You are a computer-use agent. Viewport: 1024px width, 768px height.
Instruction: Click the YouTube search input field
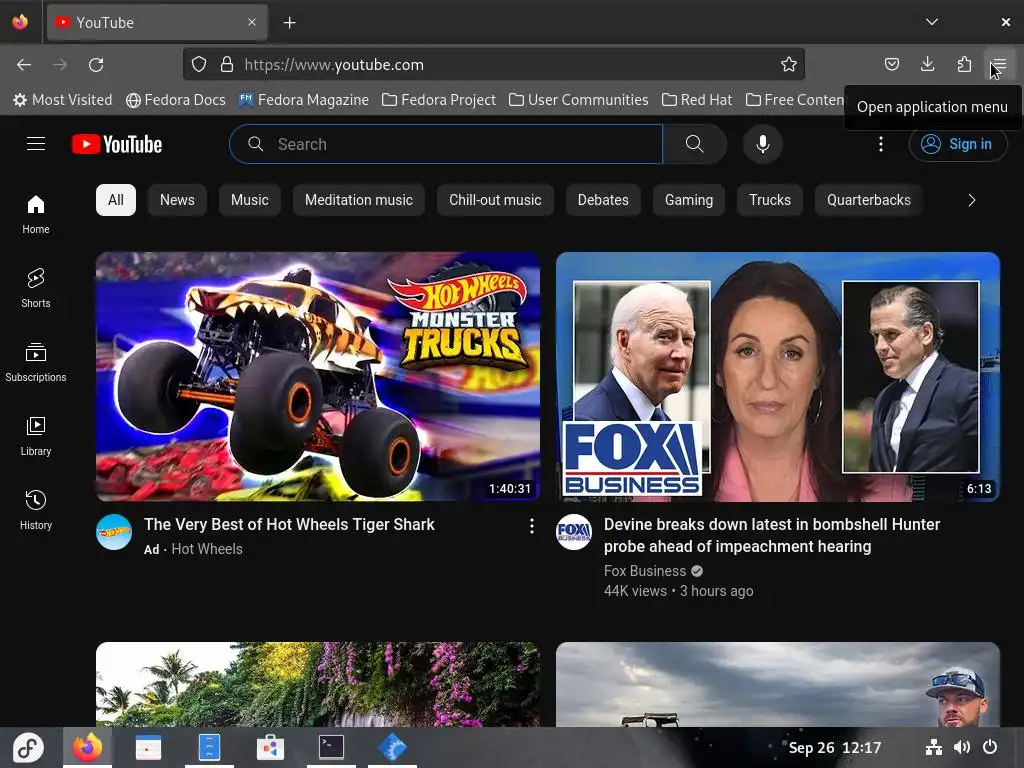tap(446, 144)
